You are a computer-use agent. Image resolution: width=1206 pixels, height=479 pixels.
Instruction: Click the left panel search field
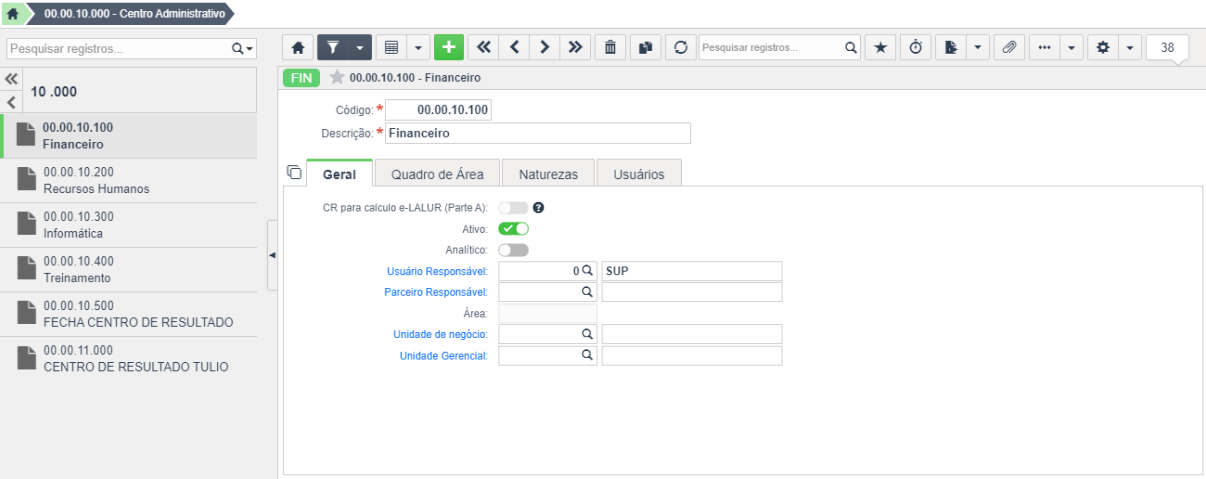click(115, 47)
